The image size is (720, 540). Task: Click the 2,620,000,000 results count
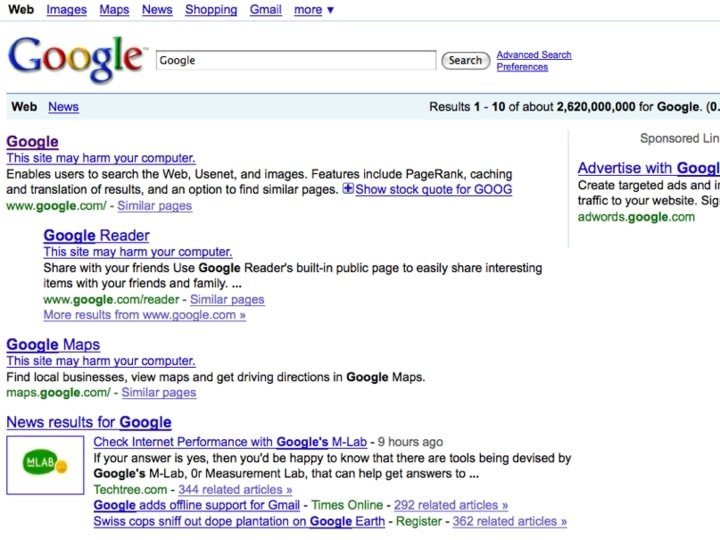(x=596, y=107)
